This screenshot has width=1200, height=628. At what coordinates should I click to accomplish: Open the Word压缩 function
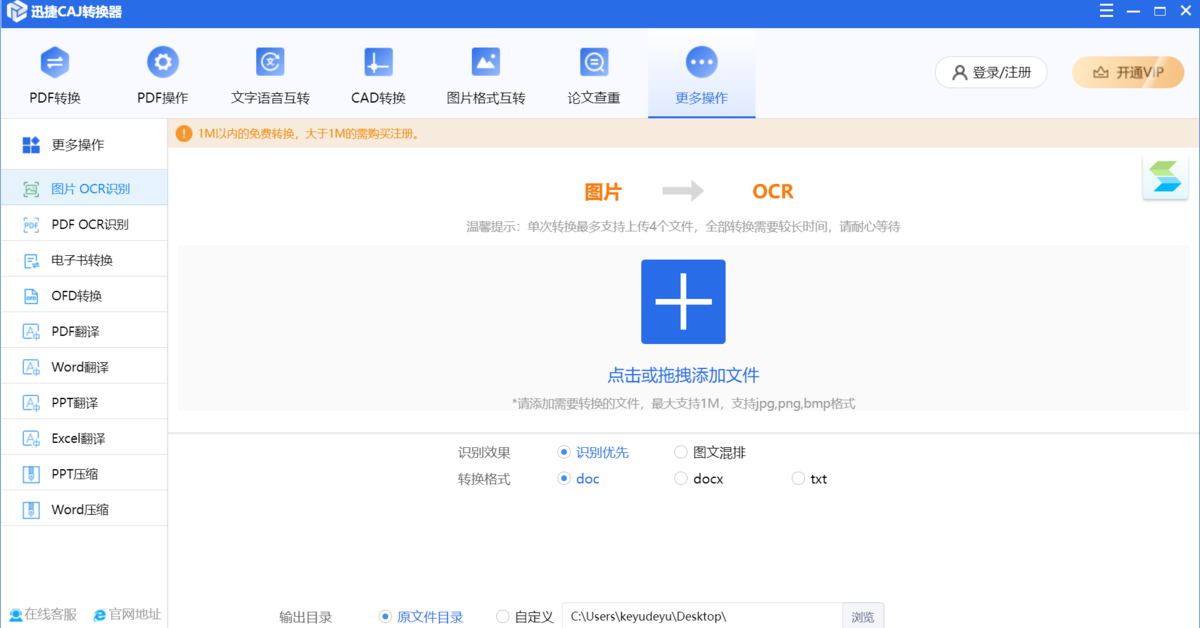(83, 508)
